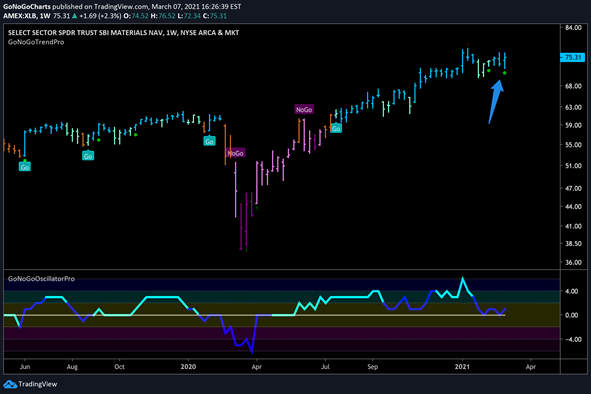The width and height of the screenshot is (591, 394).
Task: Click the 47.00 price axis label
Action: click(x=573, y=188)
